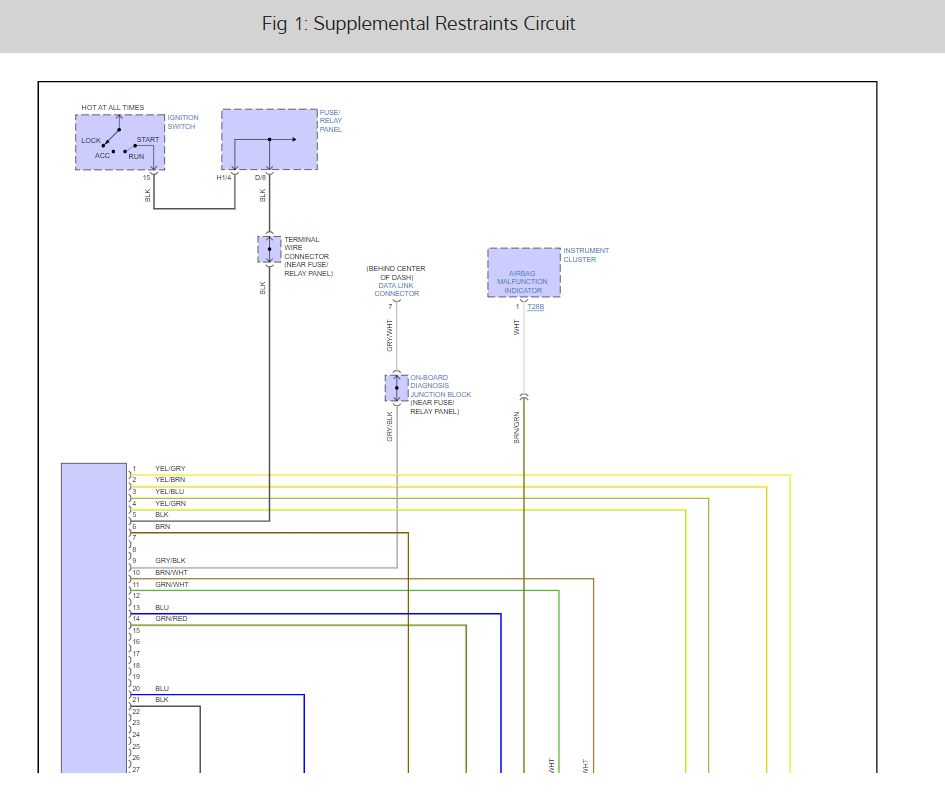This screenshot has height=796, width=945.
Task: Click the GRY/BLK label at pin 9
Action: [x=171, y=560]
